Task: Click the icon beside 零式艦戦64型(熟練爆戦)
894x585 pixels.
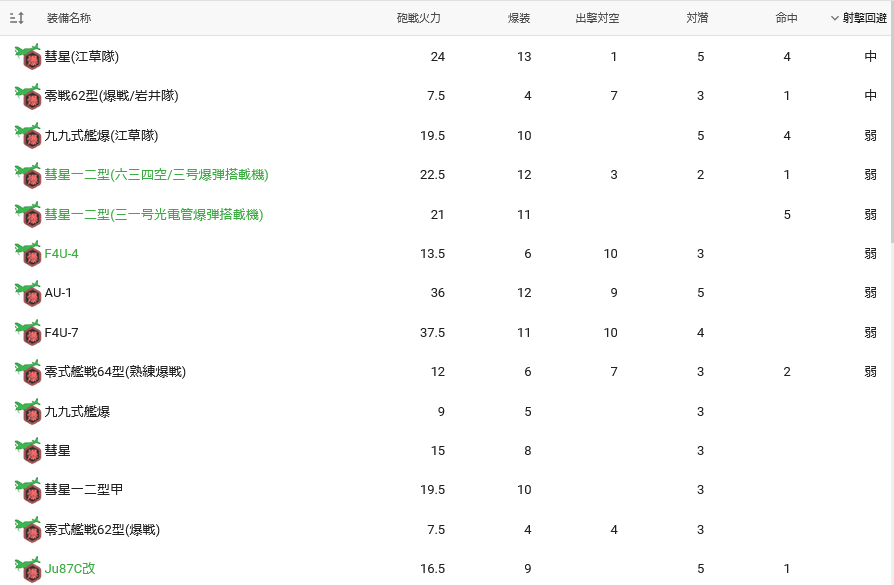Action: pos(29,372)
